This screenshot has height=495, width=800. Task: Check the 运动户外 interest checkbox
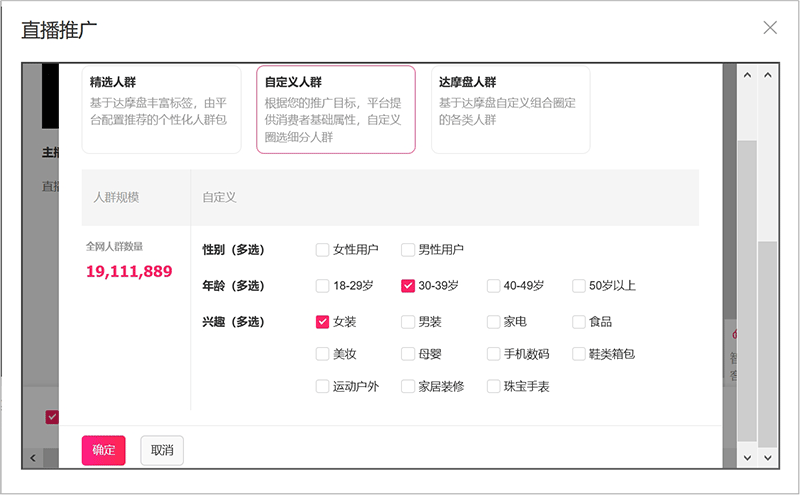322,386
